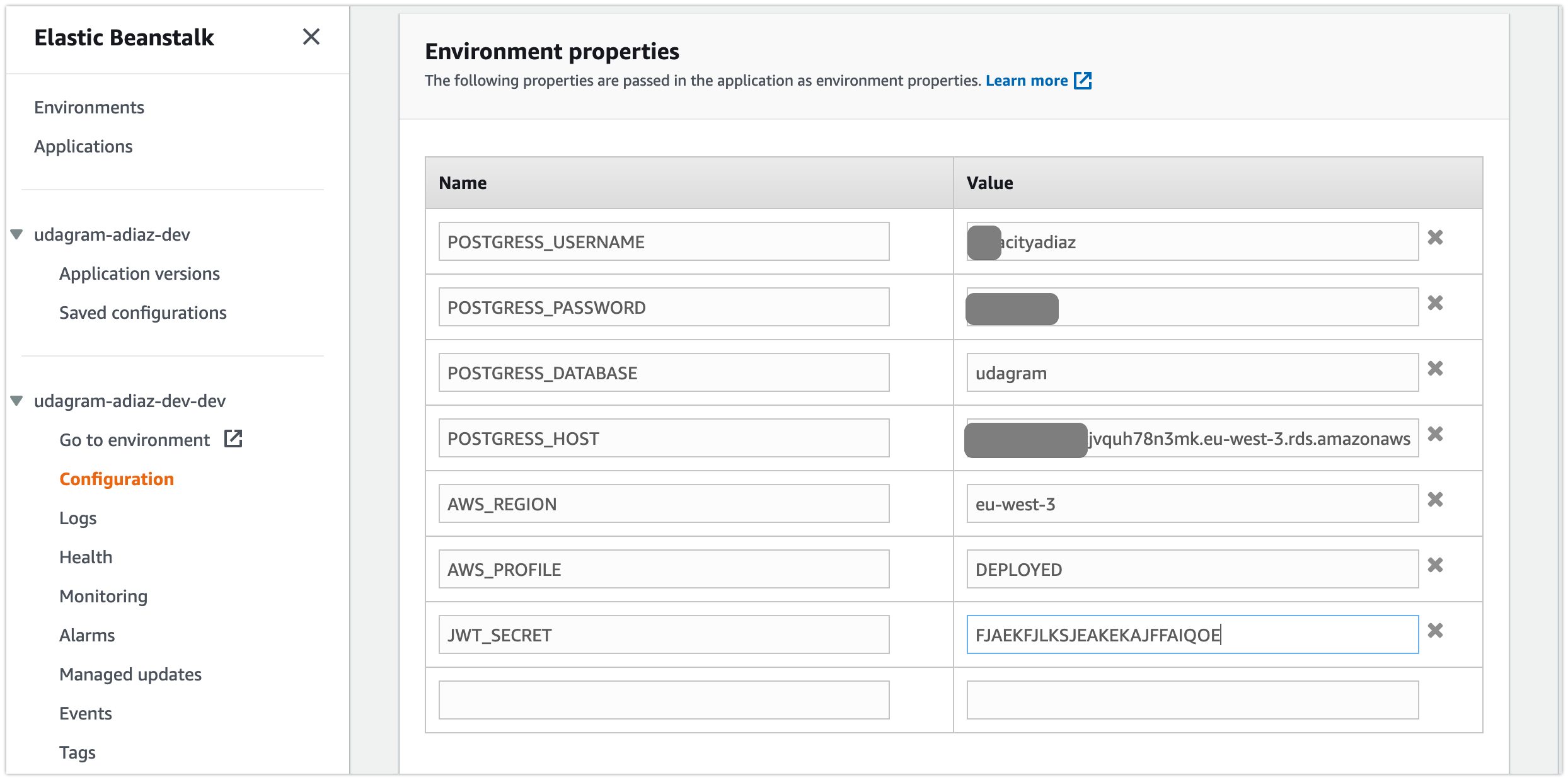The height and width of the screenshot is (780, 1568).
Task: Open the Logs section
Action: coord(78,518)
